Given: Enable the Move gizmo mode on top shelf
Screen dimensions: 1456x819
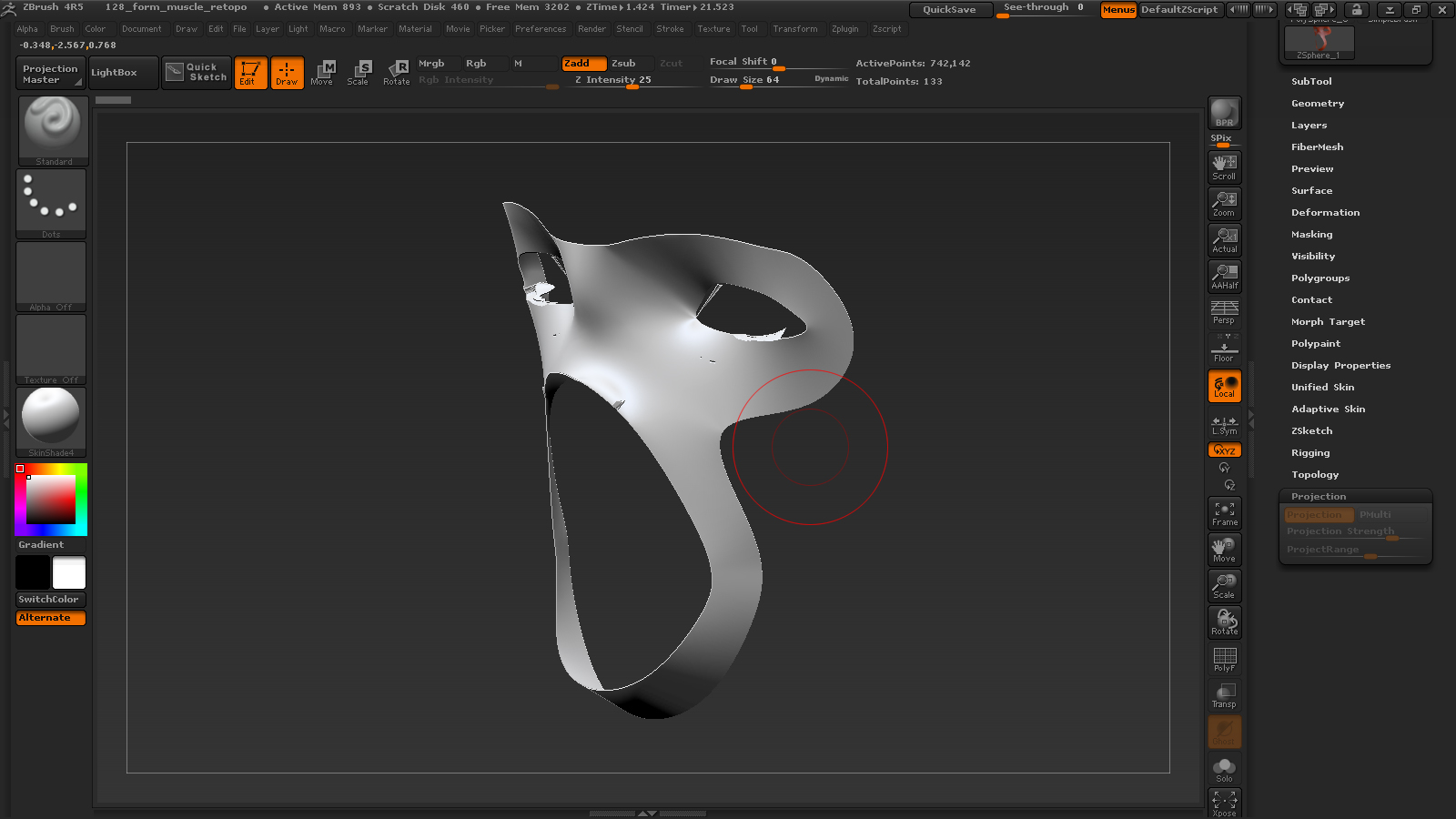Looking at the screenshot, I should 323,73.
